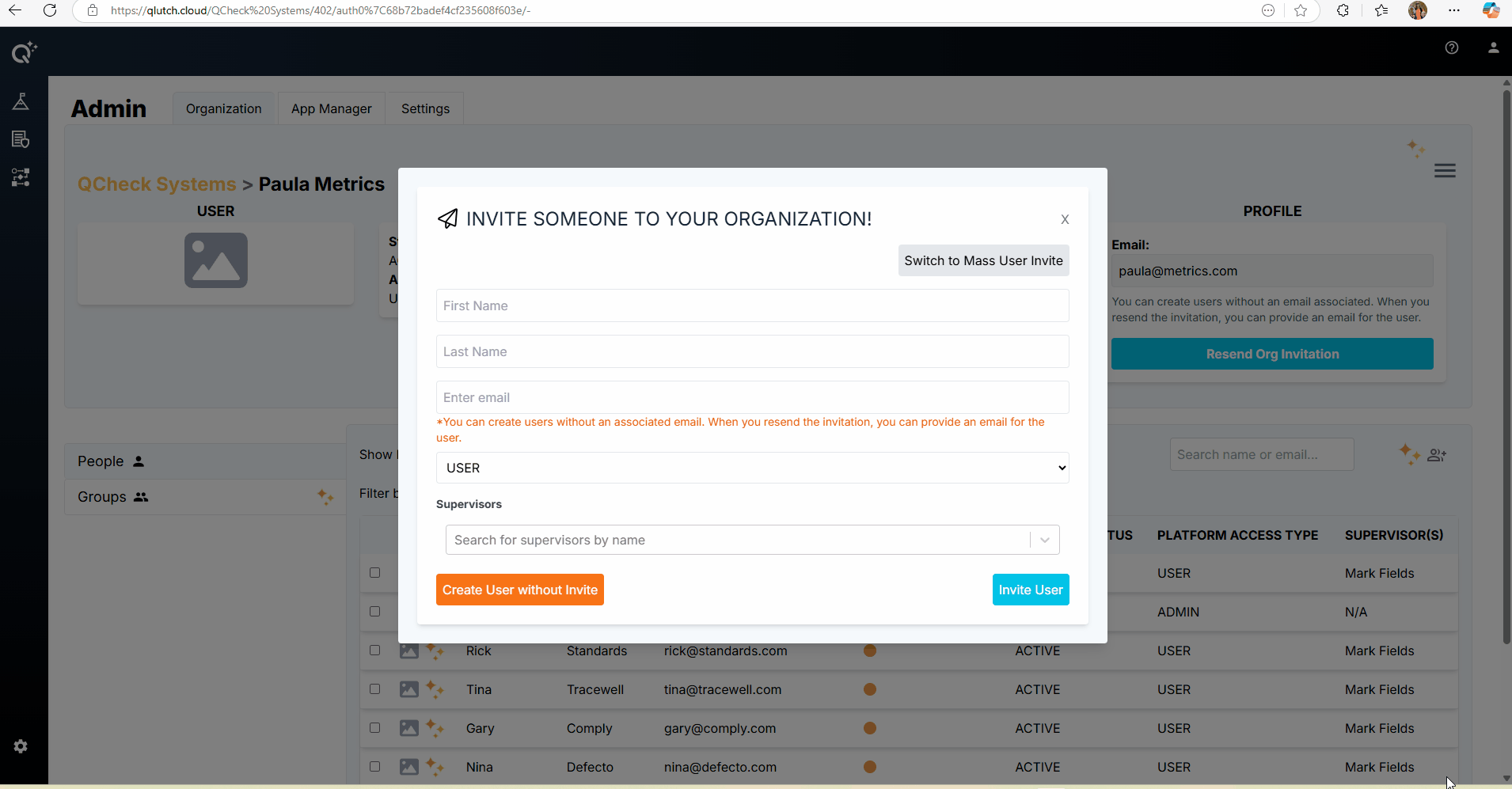
Task: Click the help question mark icon
Action: click(1451, 47)
